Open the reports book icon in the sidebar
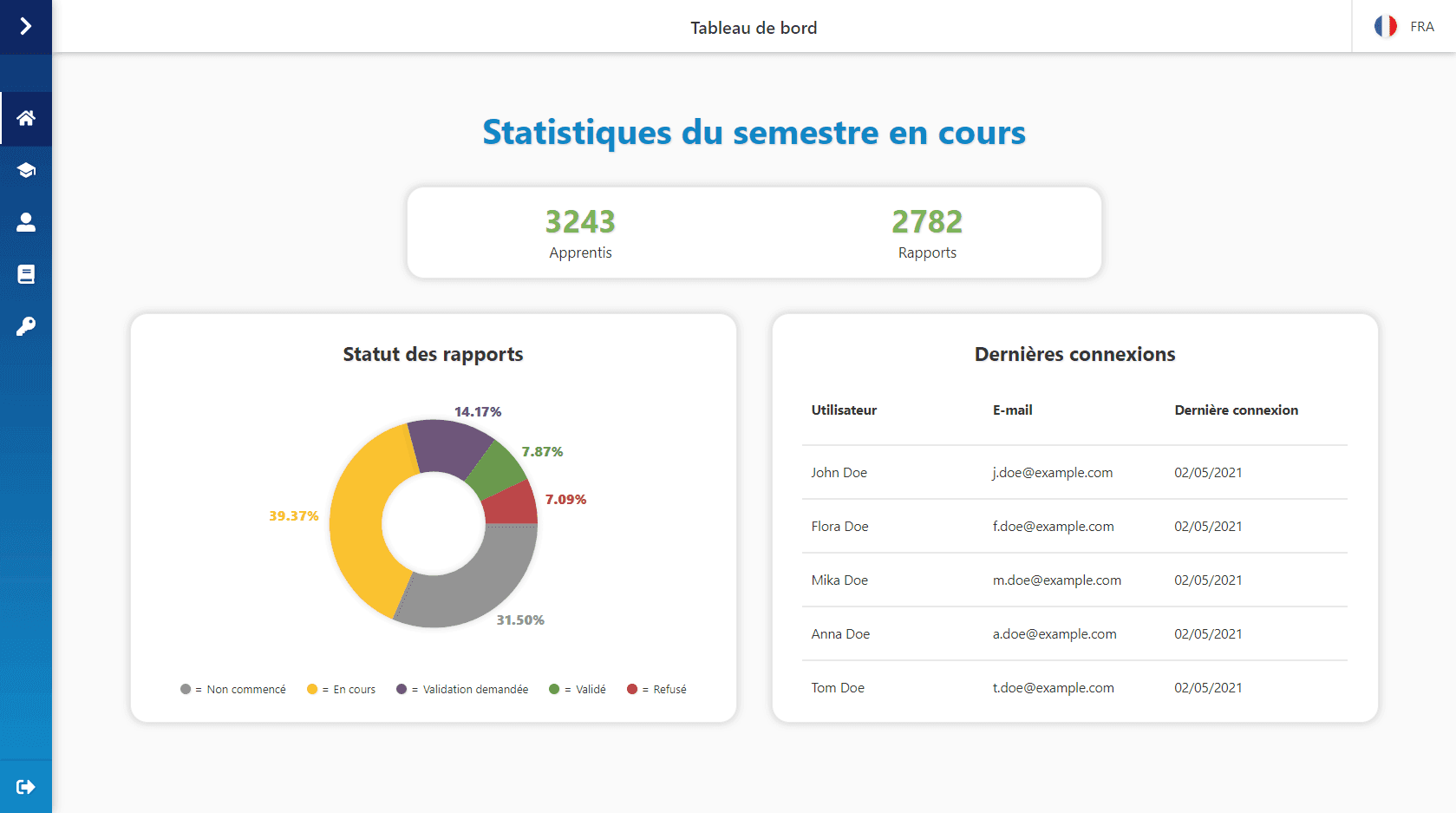Screen dimensions: 1456x813 26,273
